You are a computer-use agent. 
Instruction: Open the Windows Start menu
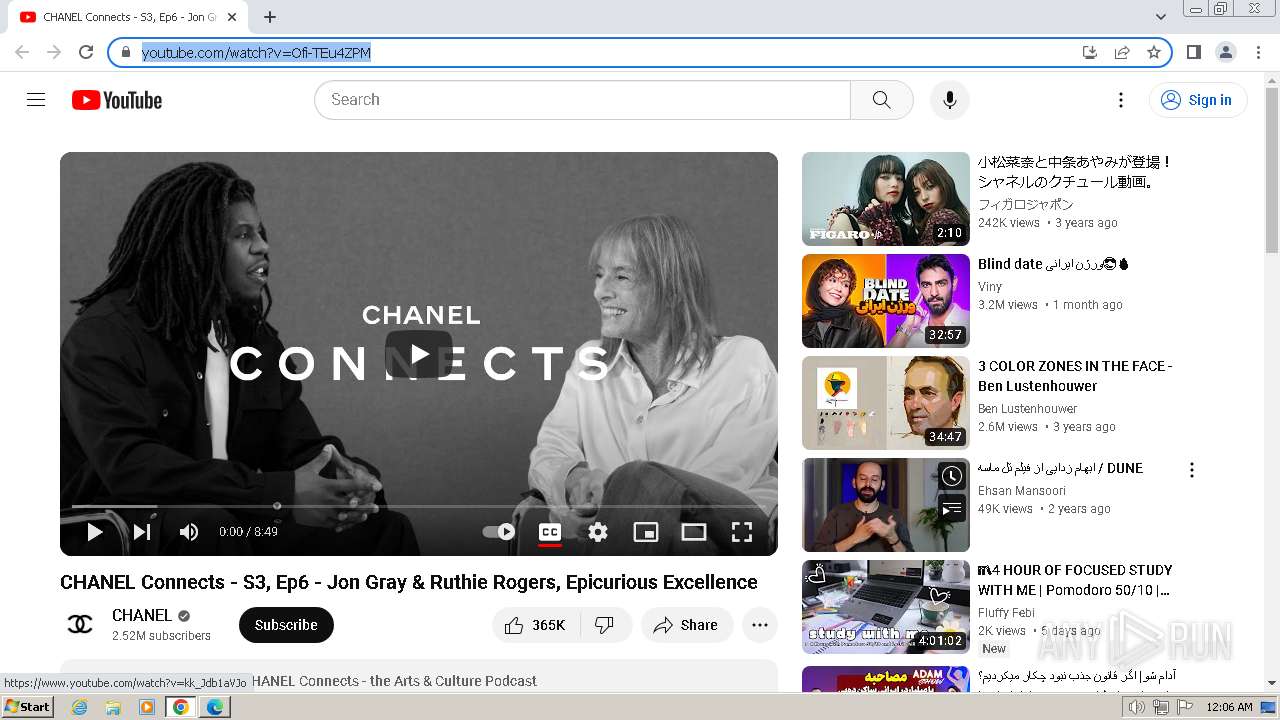click(28, 707)
